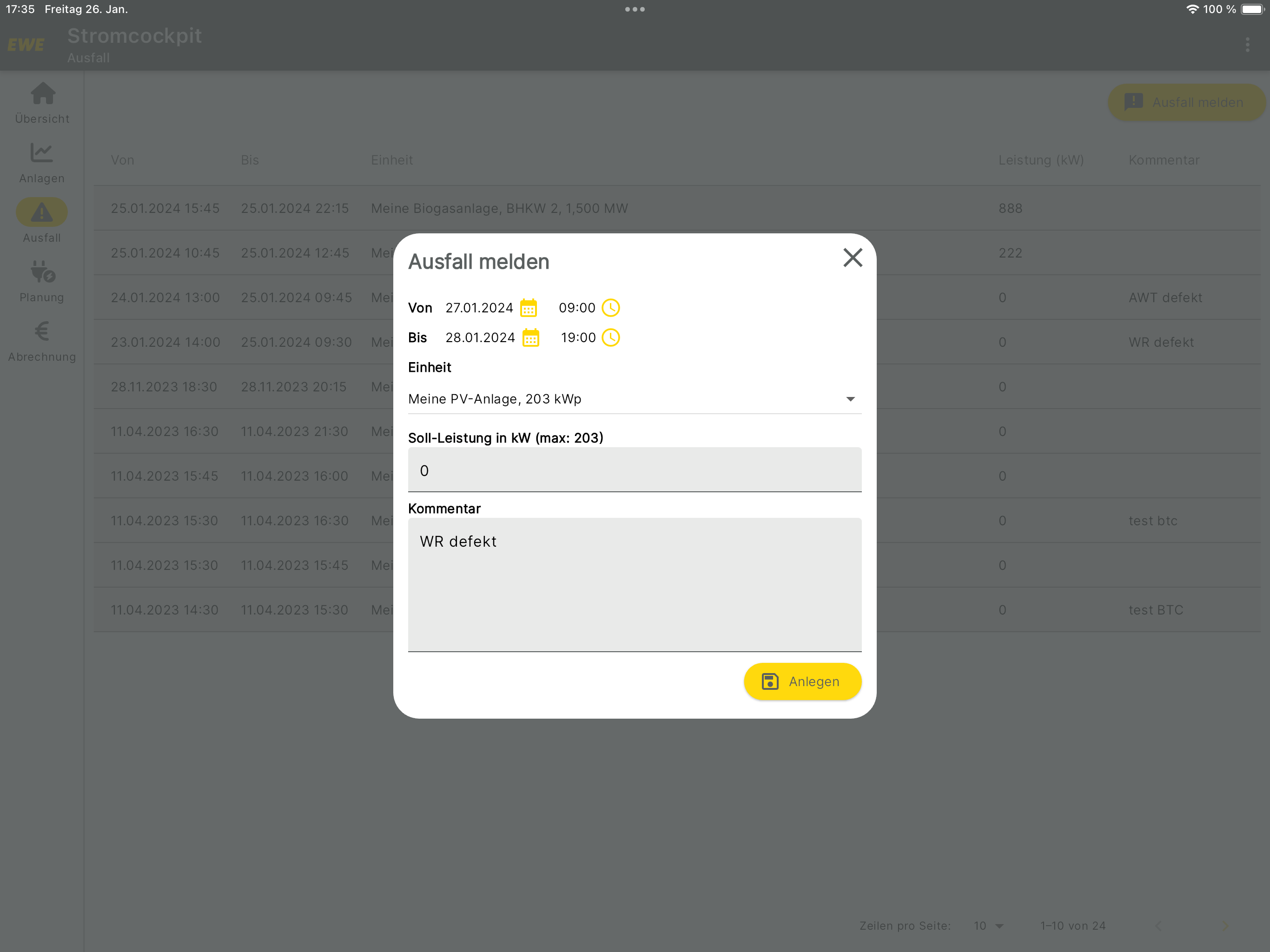
Task: Click Bis cell 25.01.2024 12:45
Action: click(295, 253)
